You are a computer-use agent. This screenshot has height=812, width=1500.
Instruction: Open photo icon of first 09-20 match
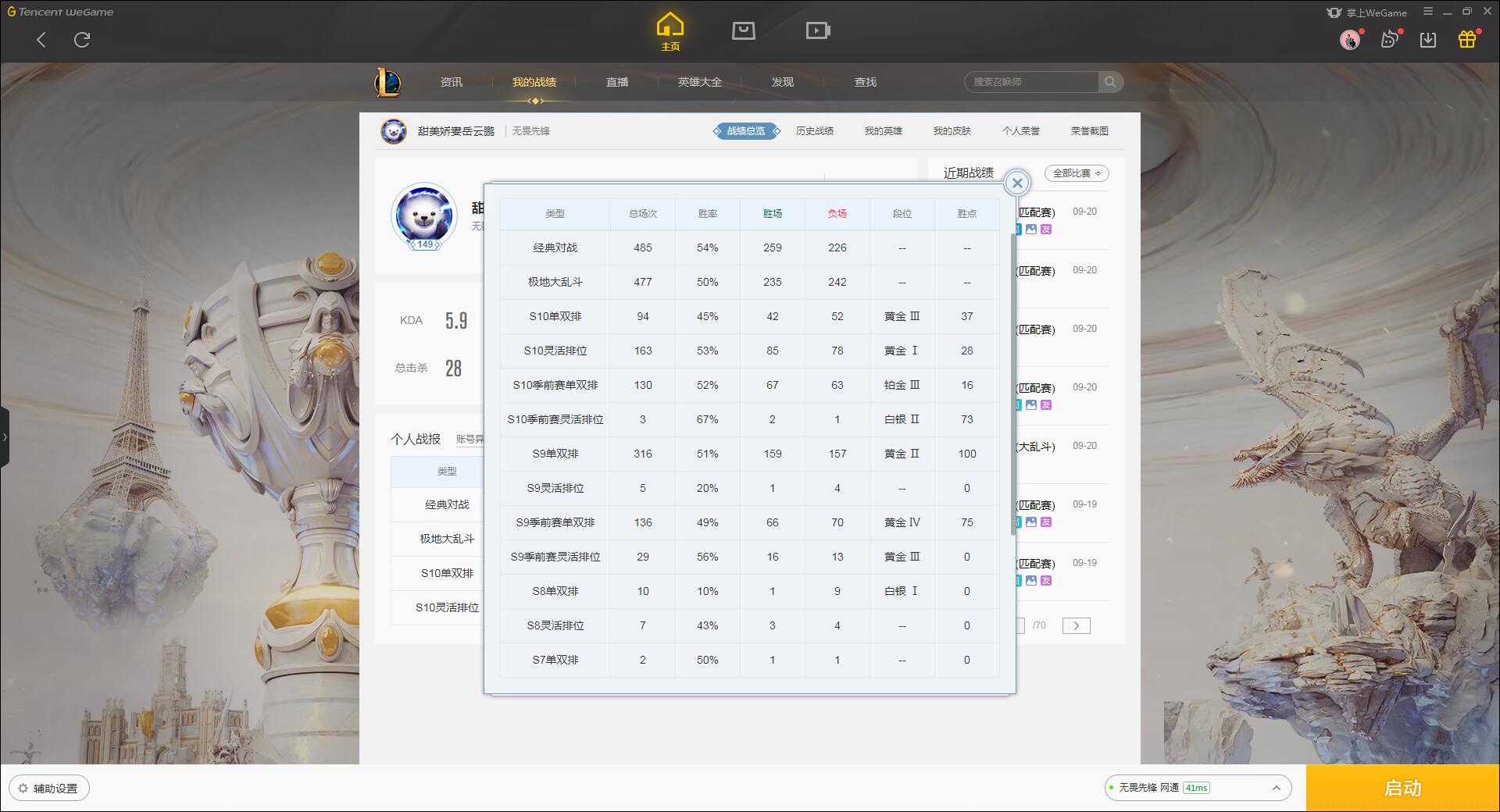pyautogui.click(x=1031, y=230)
